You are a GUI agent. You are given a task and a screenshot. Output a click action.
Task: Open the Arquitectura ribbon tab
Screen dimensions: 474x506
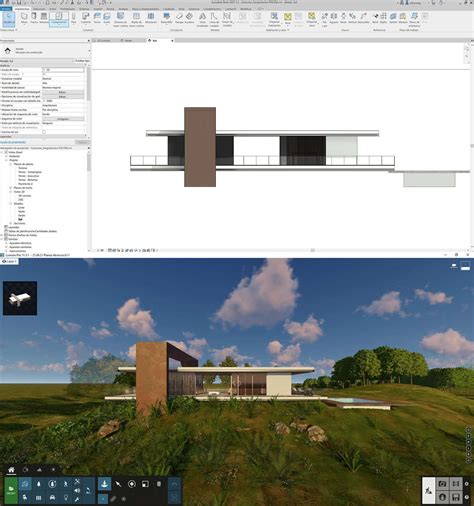22,9
